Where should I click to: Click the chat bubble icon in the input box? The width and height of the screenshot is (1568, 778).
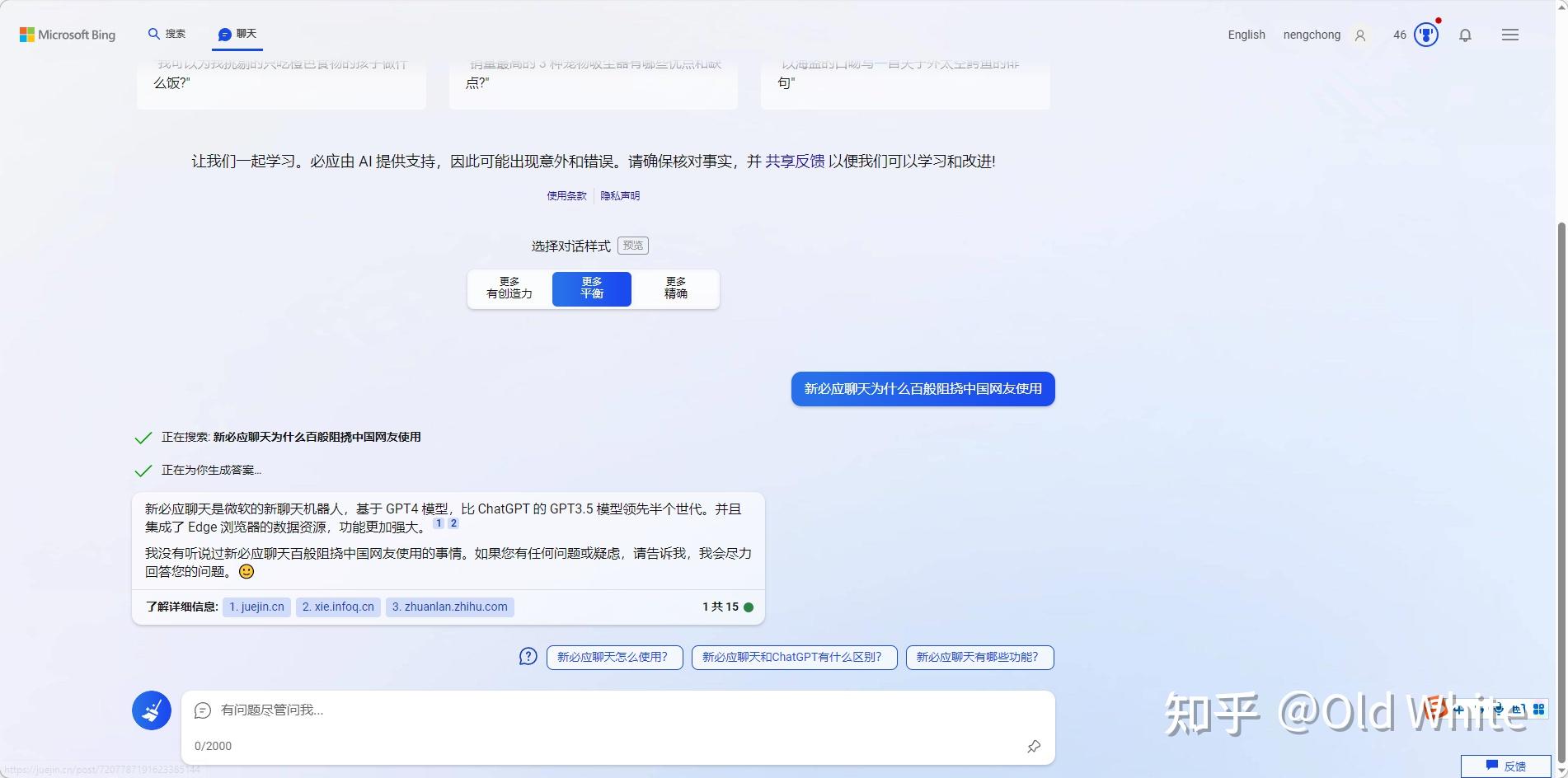[203, 710]
